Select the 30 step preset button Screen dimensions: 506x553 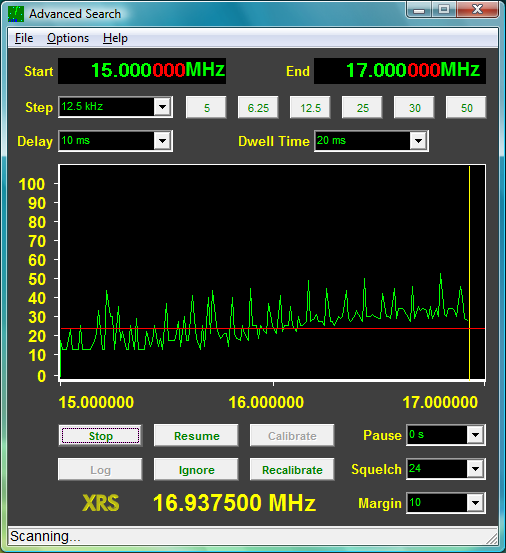[414, 107]
